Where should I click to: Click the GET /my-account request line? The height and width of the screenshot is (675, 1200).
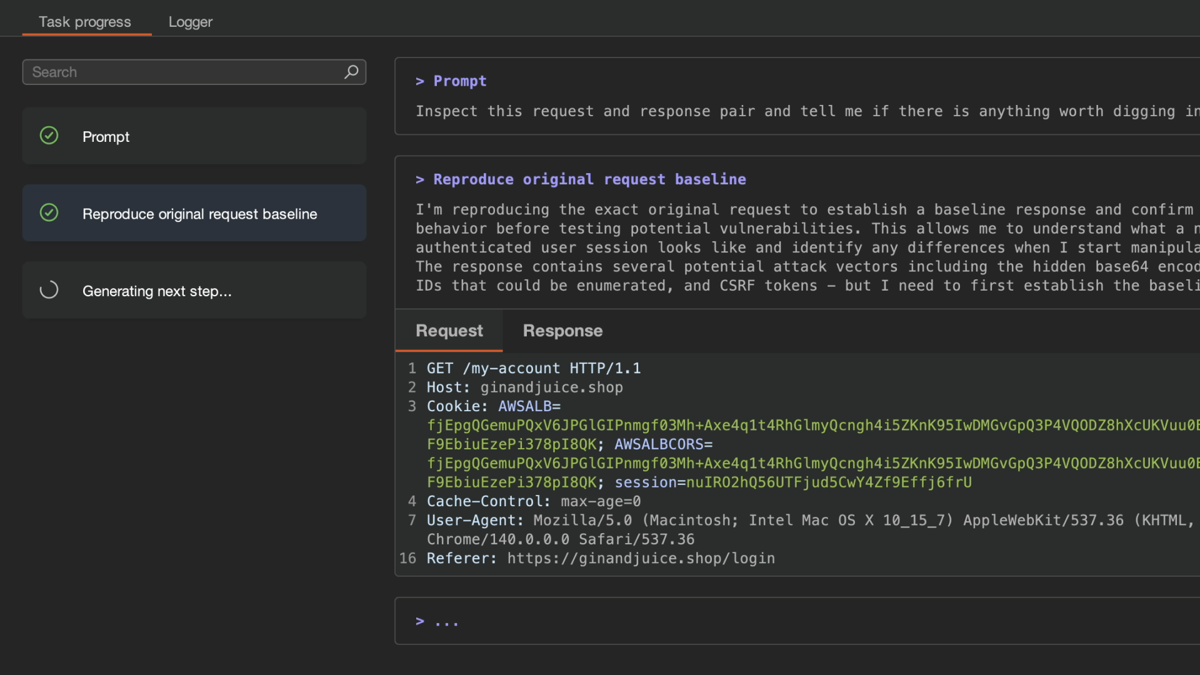tap(533, 368)
